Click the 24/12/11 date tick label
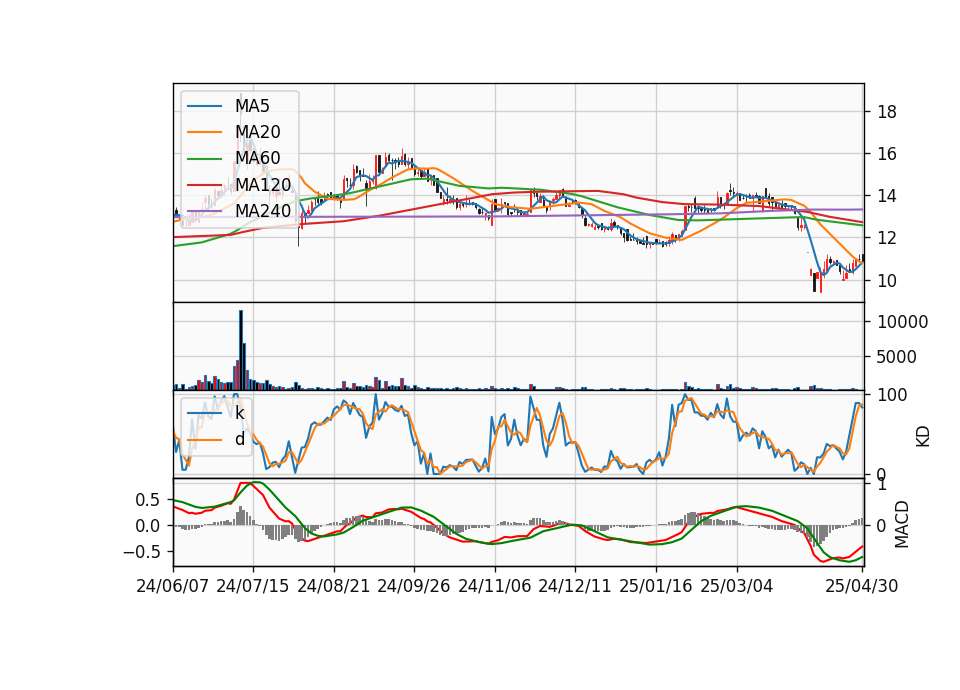The width and height of the screenshot is (960, 690). pos(575,586)
